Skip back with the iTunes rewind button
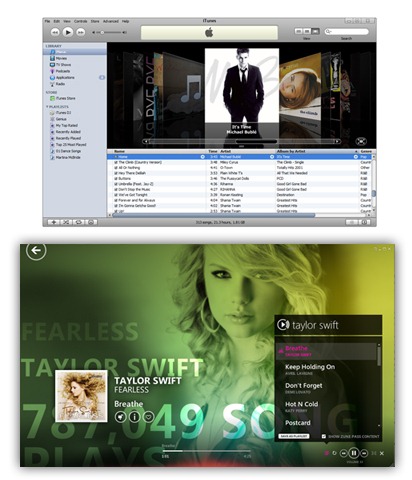Screen dimensions: 412x480 55,32
